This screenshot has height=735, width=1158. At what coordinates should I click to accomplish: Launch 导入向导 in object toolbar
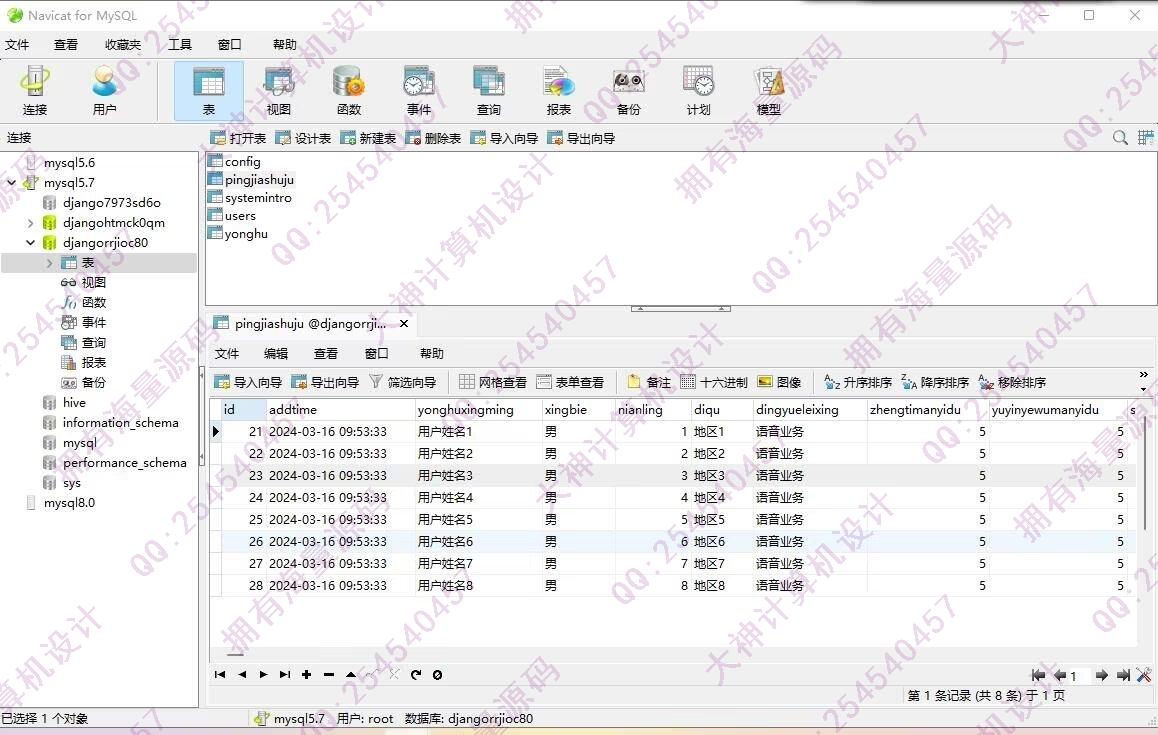pyautogui.click(x=504, y=138)
